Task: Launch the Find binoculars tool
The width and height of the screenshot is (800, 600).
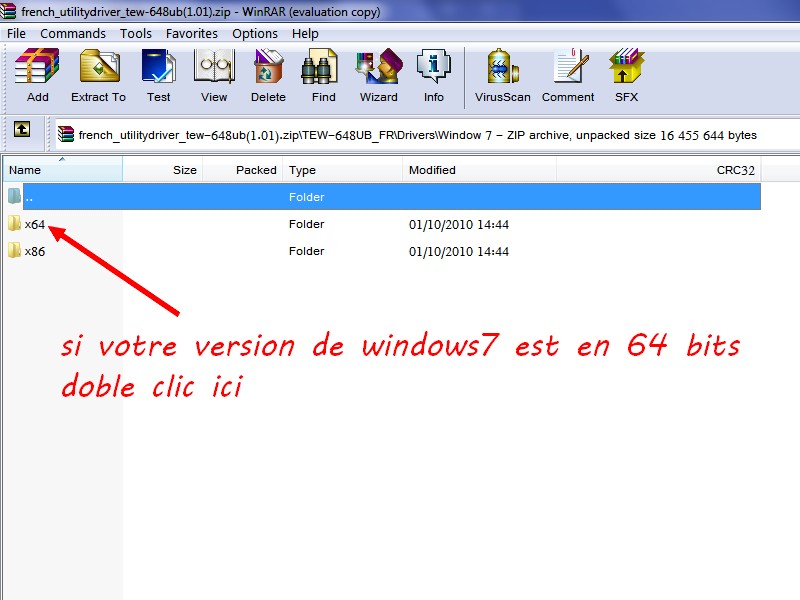Action: click(323, 75)
